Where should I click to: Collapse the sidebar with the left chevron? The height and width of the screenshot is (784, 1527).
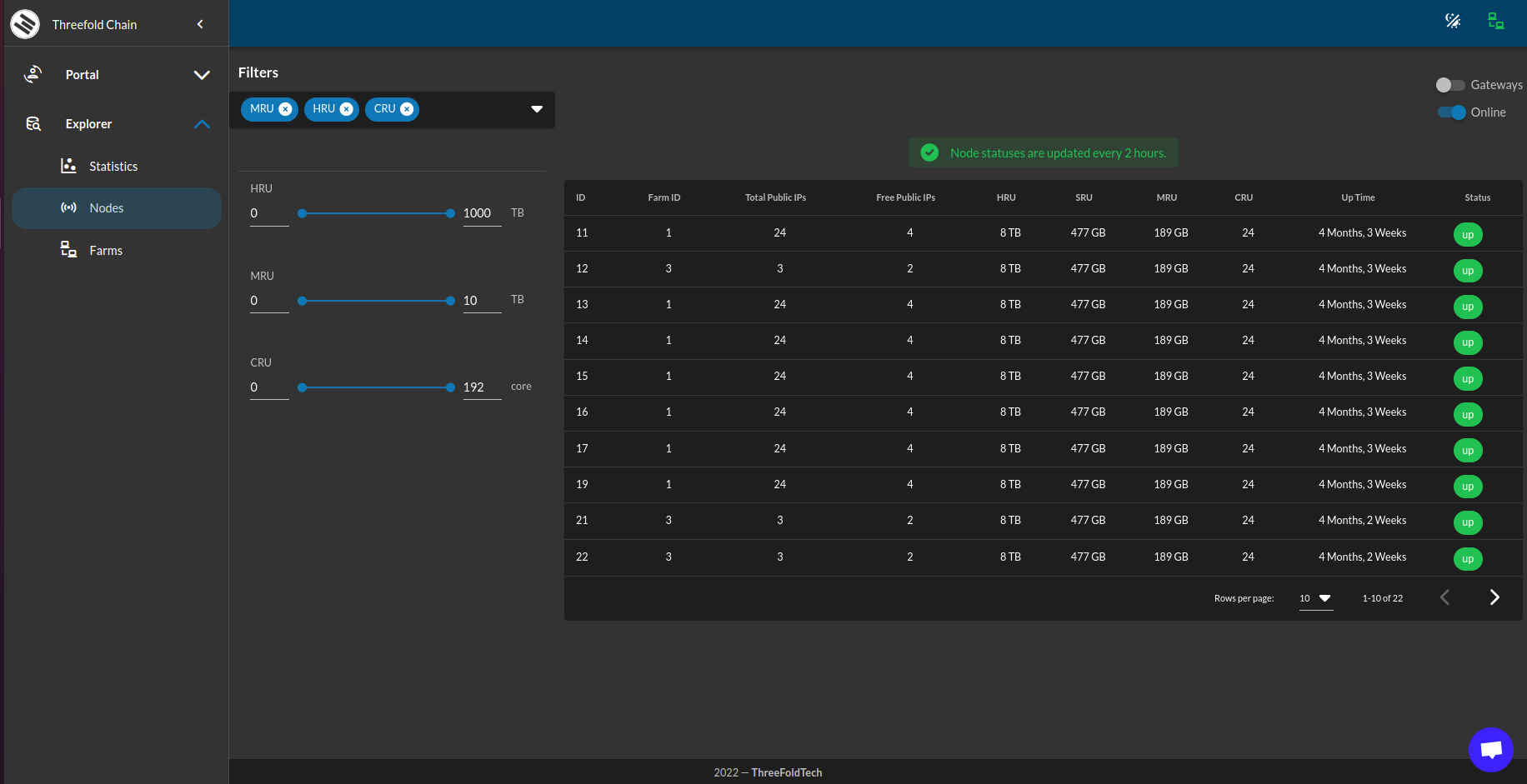(x=200, y=24)
